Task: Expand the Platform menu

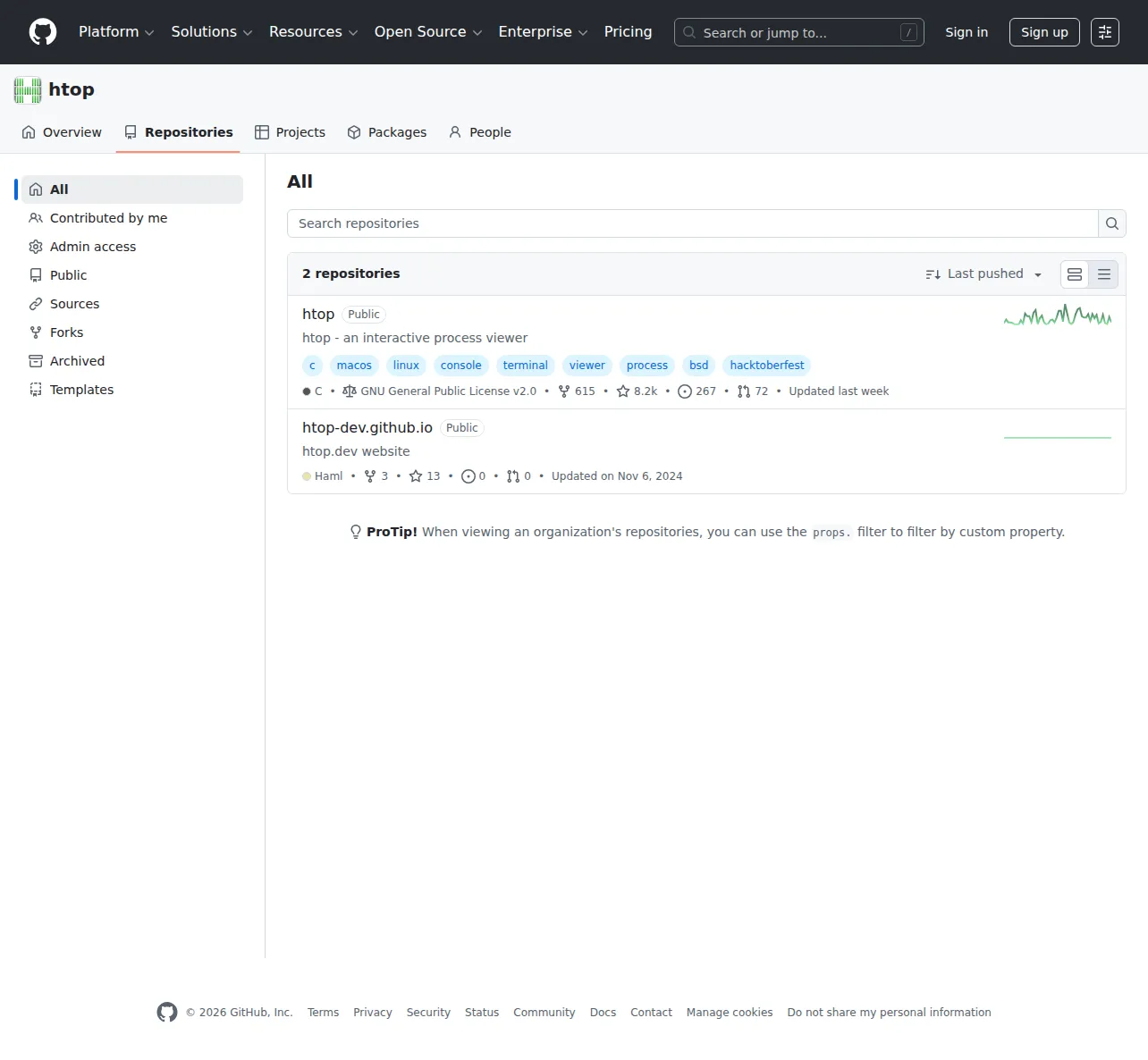Action: [116, 32]
